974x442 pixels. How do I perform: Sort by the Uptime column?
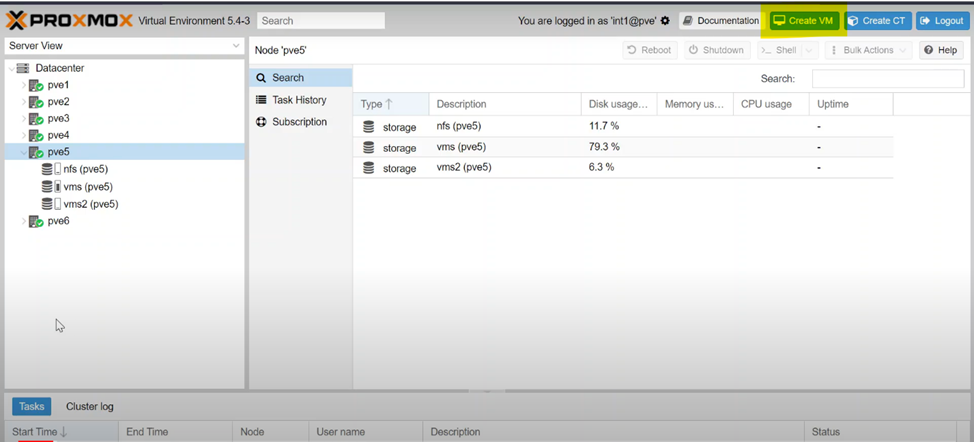pos(851,104)
